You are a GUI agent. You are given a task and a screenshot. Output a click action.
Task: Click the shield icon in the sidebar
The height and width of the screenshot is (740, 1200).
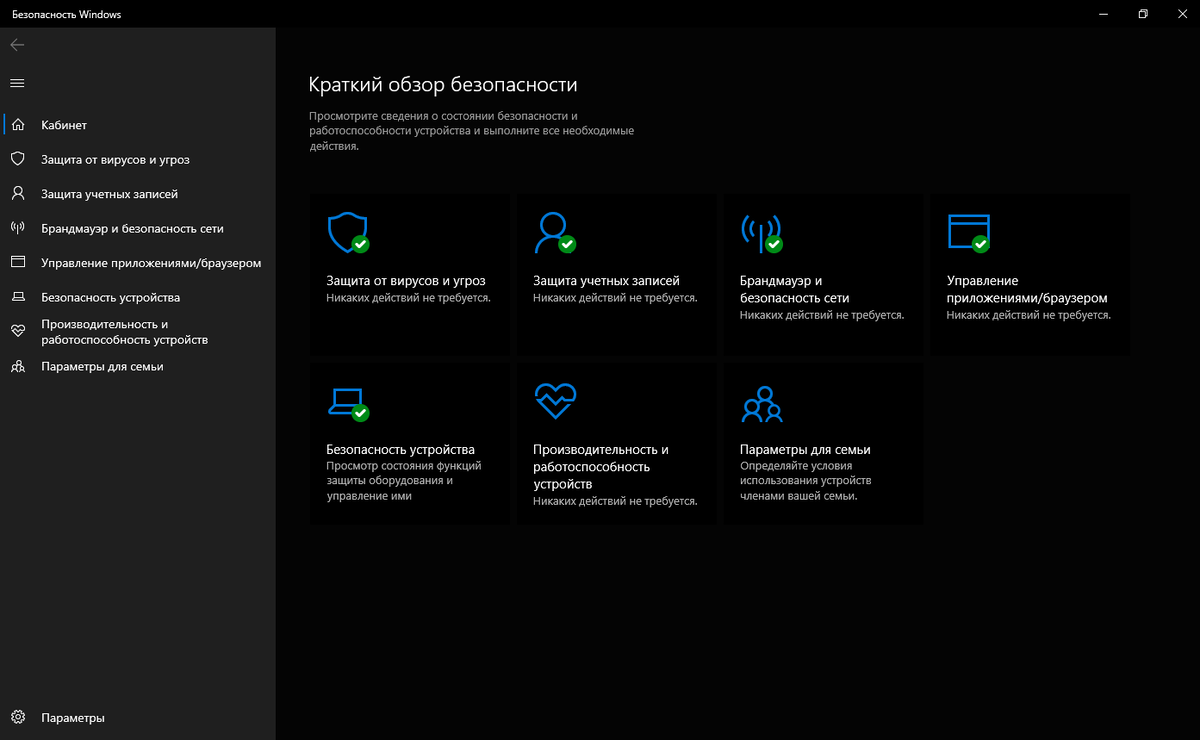[17, 159]
